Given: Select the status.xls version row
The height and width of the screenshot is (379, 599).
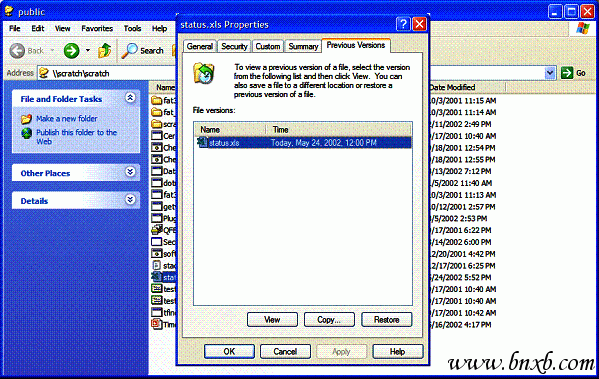Looking at the screenshot, I should point(303,143).
